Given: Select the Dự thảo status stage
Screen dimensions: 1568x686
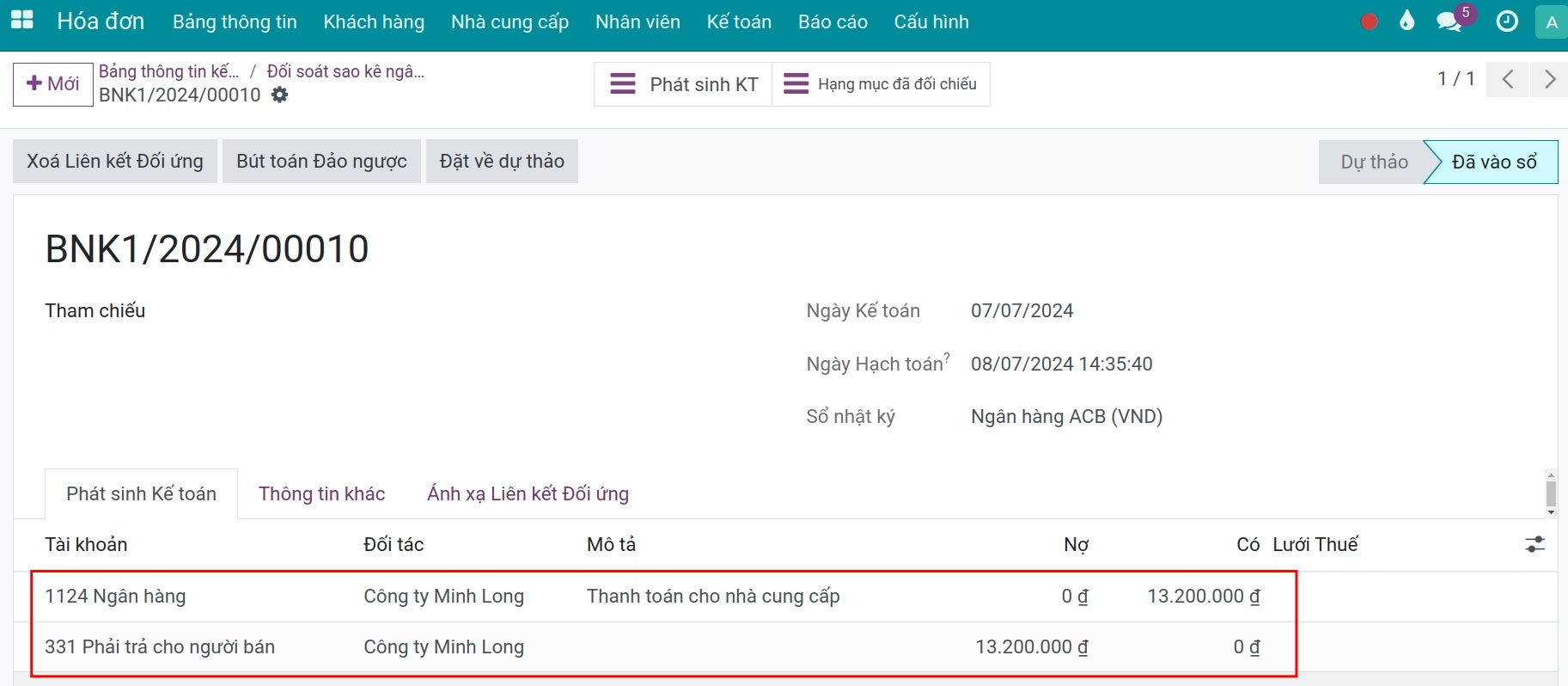Looking at the screenshot, I should point(1374,162).
